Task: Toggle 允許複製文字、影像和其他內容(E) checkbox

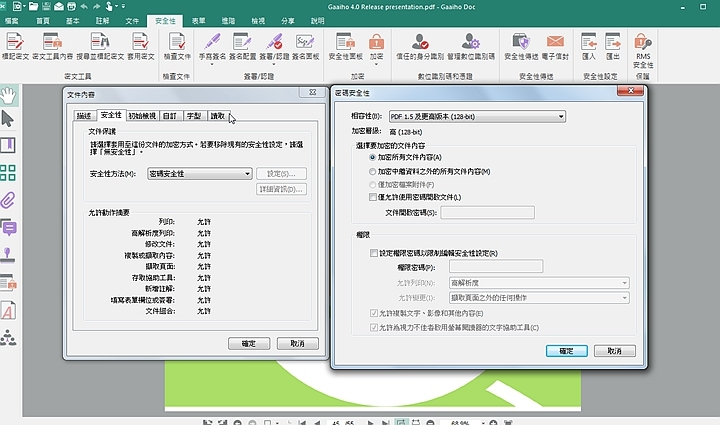Action: 374,313
